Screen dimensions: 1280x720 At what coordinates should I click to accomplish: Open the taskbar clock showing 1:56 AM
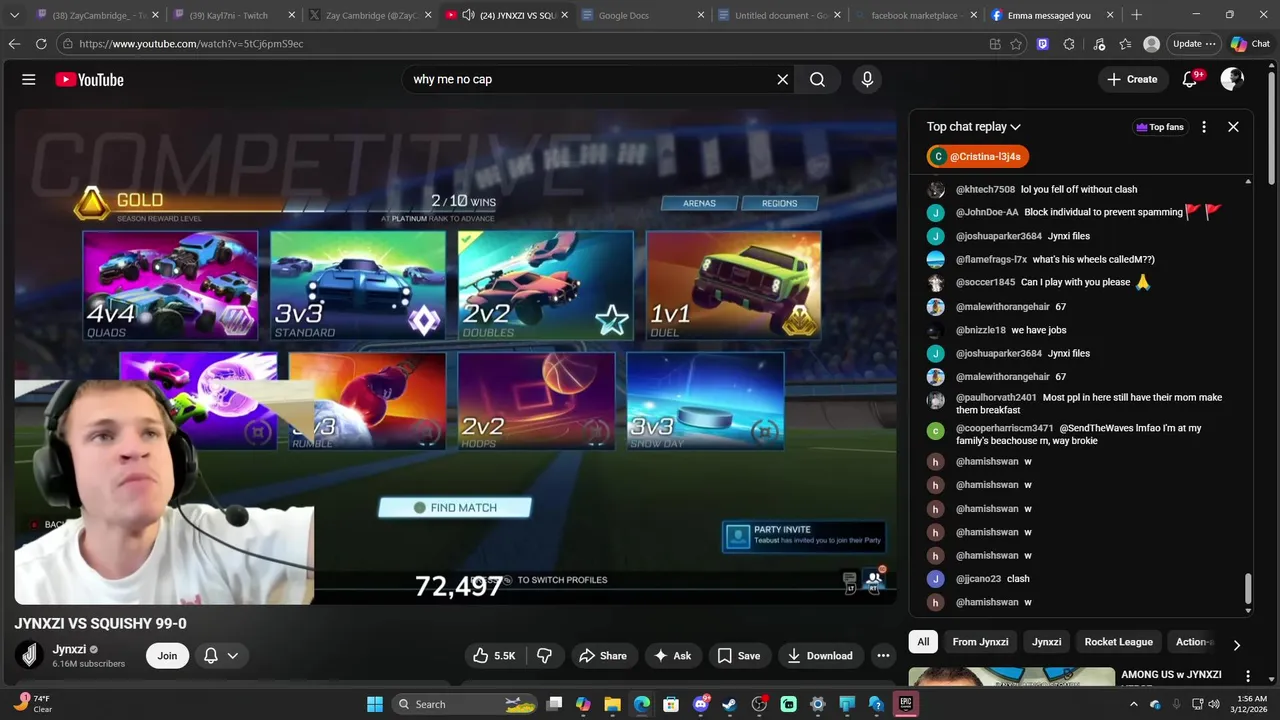click(x=1251, y=704)
